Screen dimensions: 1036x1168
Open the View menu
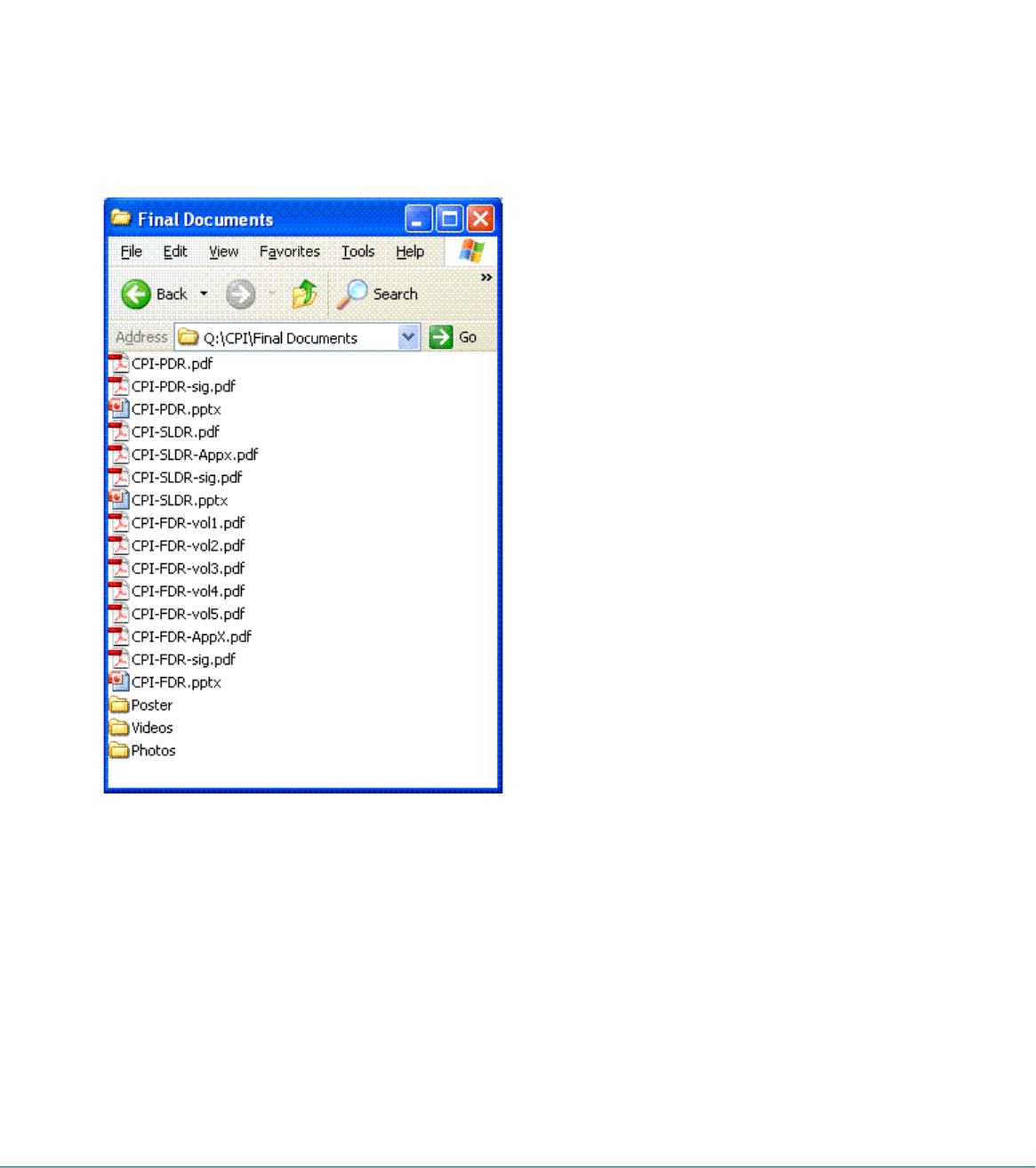pyautogui.click(x=223, y=252)
